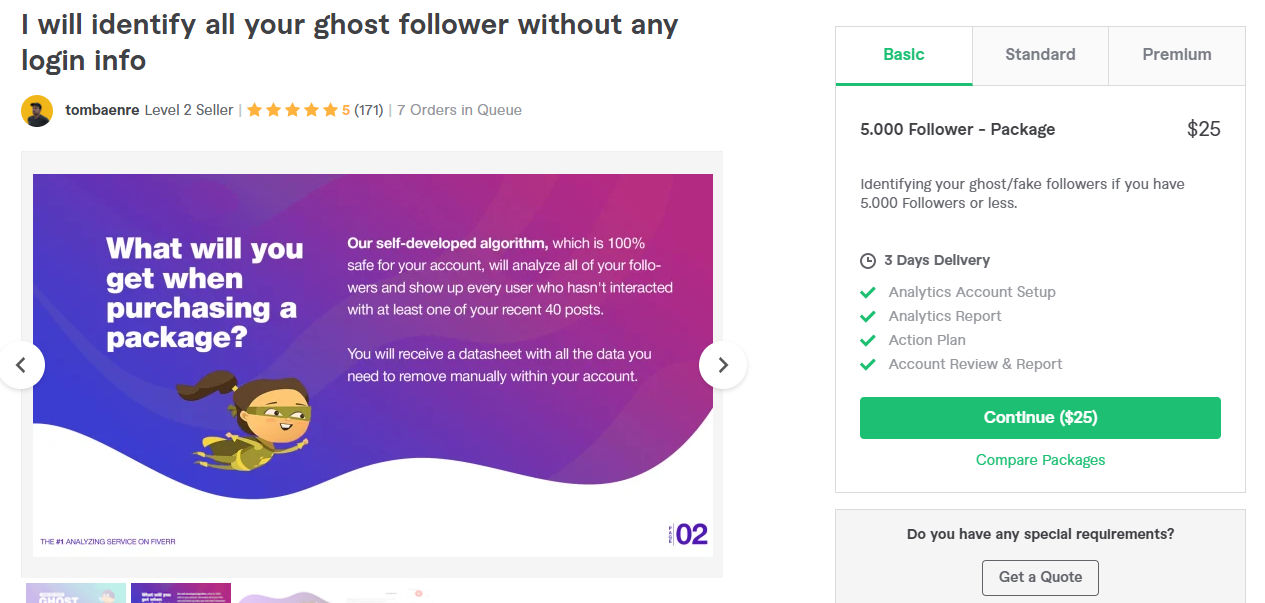Click the tombaenre seller avatar

click(x=37, y=111)
